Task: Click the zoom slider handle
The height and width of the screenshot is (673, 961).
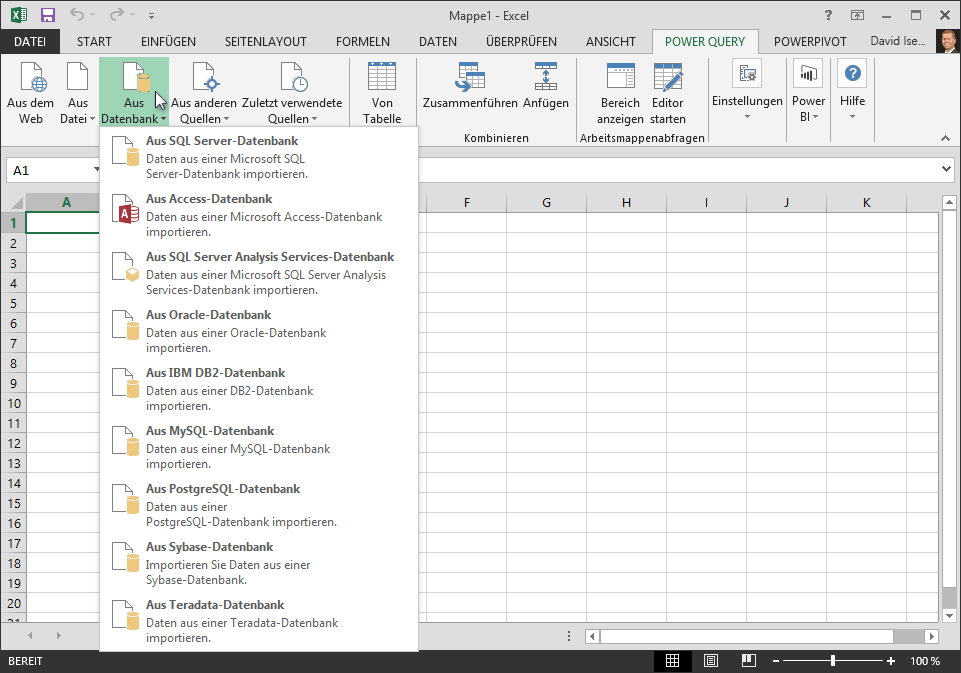Action: [833, 661]
